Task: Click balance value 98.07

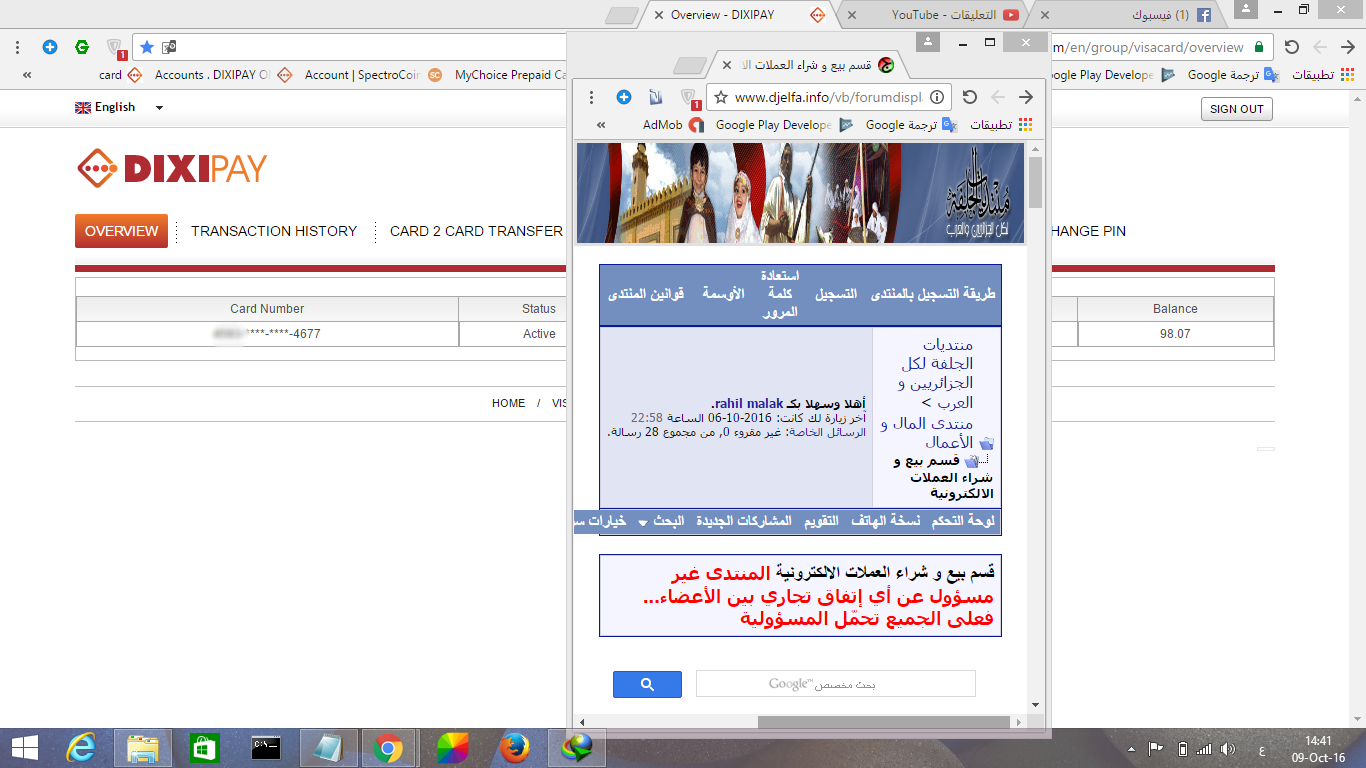Action: (1175, 334)
